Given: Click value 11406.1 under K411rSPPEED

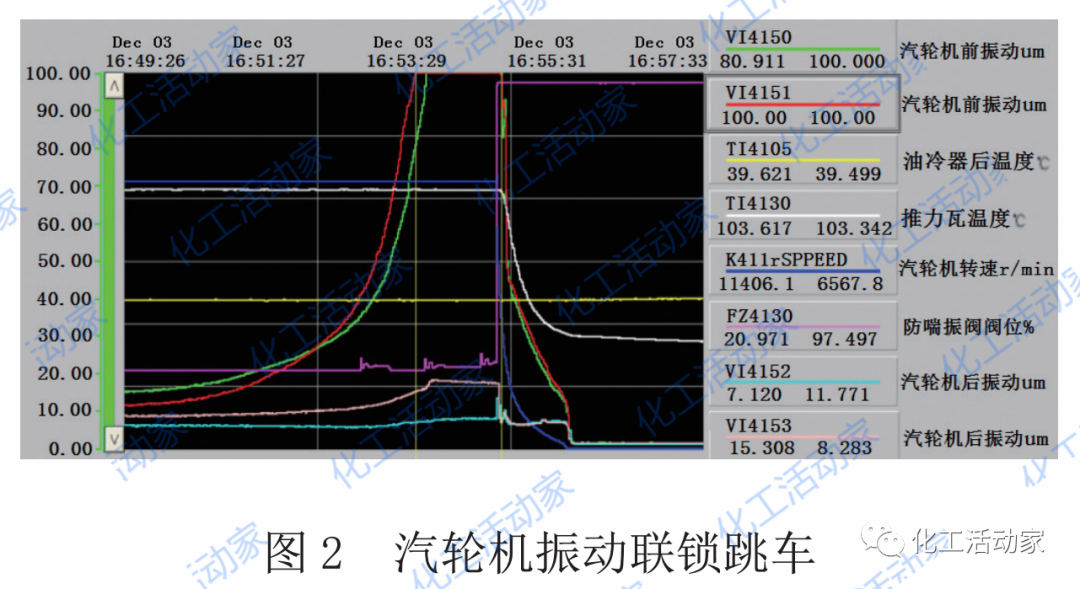Looking at the screenshot, I should click(x=756, y=284).
